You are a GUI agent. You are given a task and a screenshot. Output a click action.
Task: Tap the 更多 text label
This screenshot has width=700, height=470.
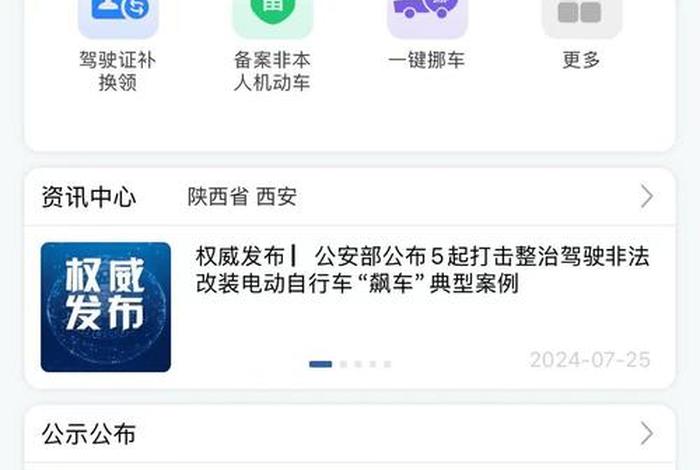coord(581,60)
